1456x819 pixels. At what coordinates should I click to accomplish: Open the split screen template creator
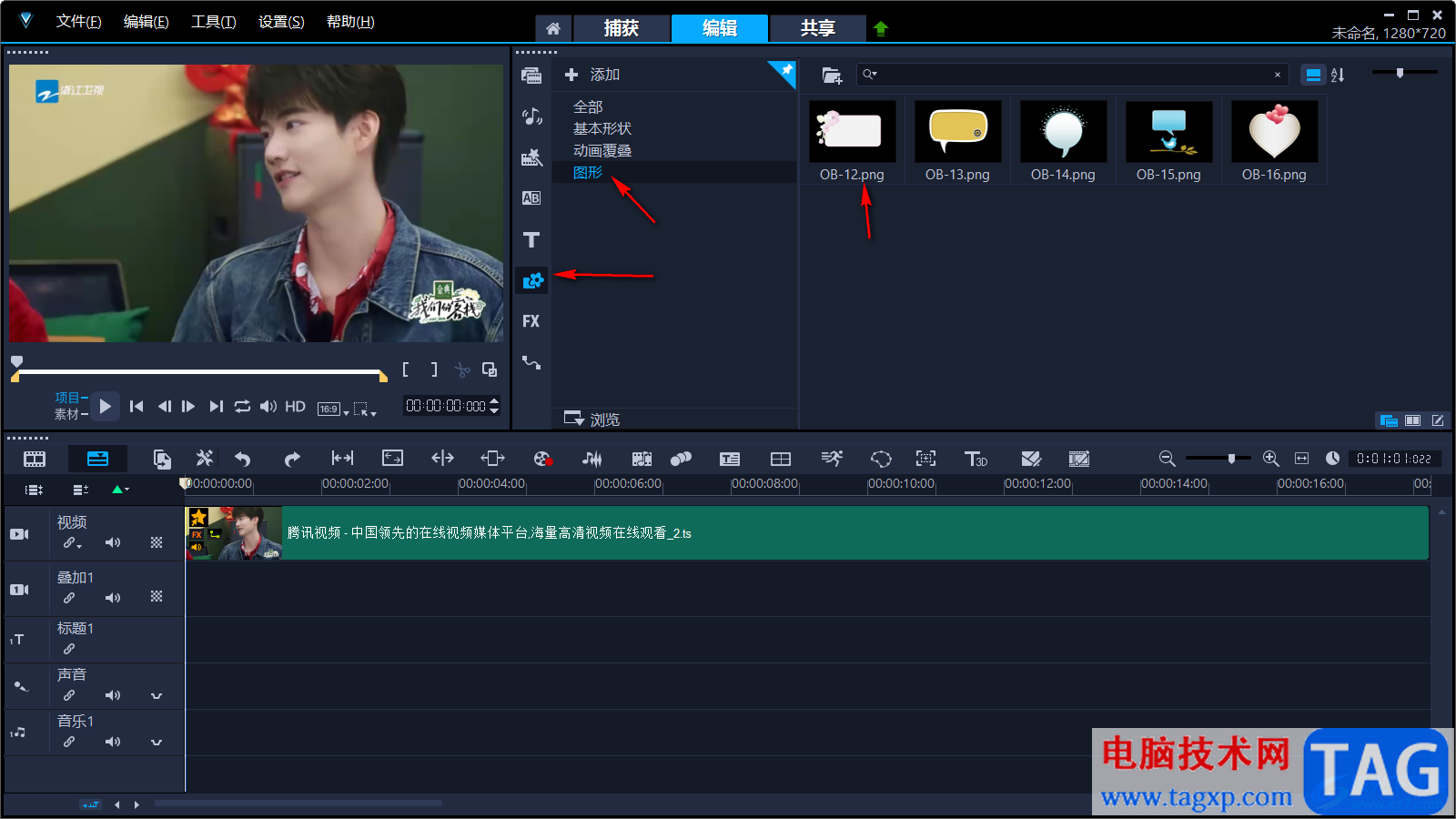pyautogui.click(x=781, y=459)
